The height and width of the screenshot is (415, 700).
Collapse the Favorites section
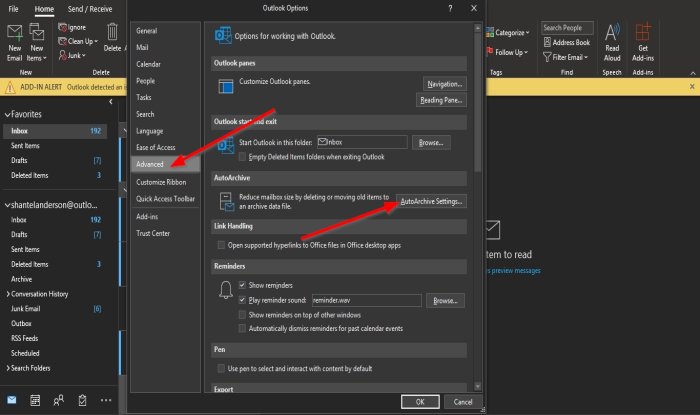pos(7,115)
